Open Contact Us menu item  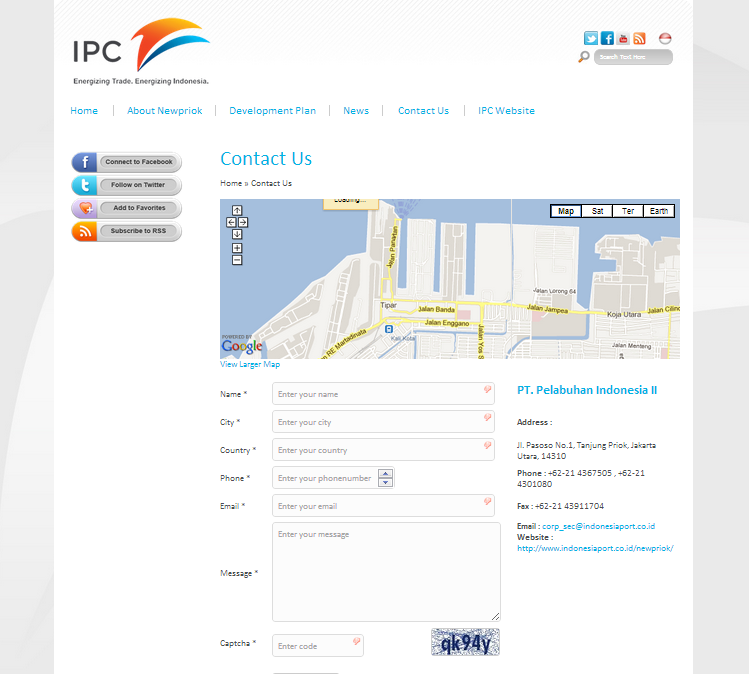[423, 111]
